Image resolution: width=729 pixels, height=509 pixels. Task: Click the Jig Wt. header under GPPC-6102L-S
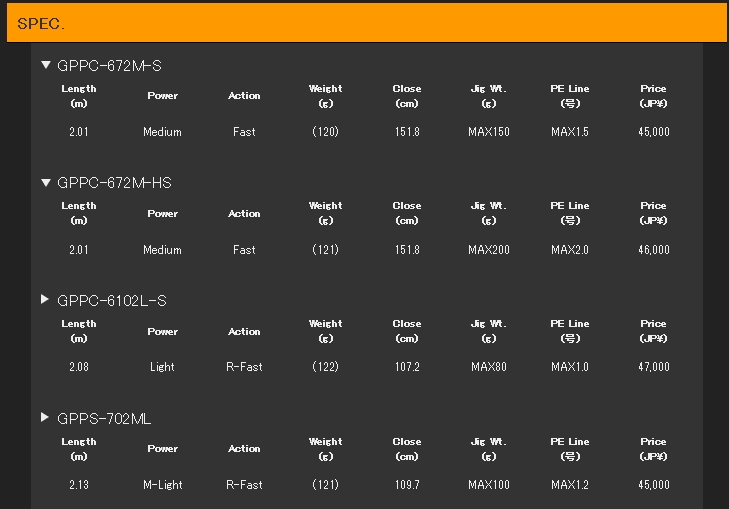489,331
